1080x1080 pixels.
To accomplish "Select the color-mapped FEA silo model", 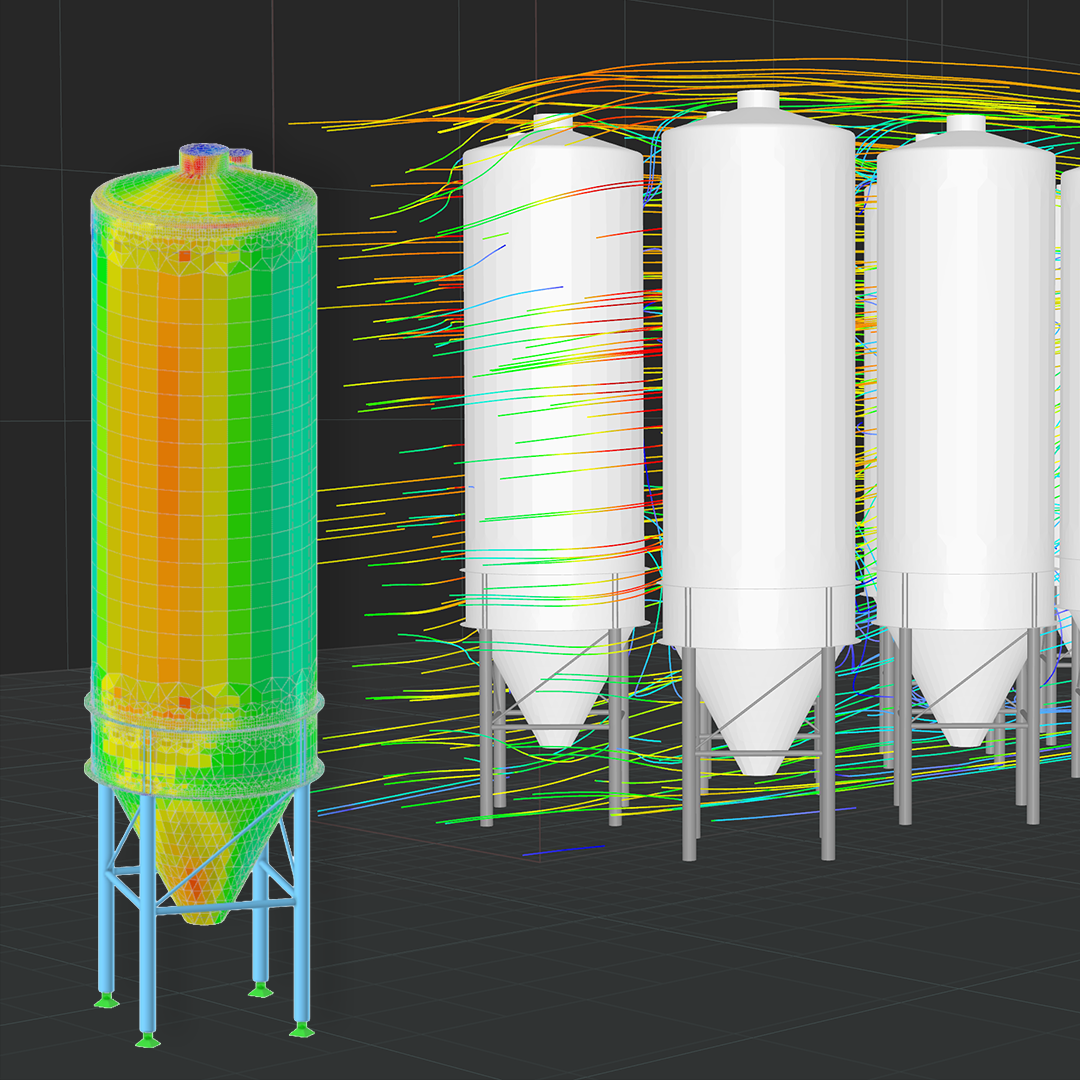I will tap(200, 450).
